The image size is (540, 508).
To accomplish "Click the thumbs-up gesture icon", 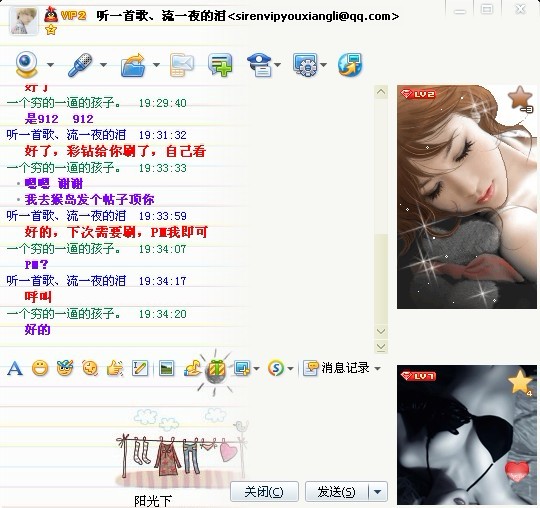I will 115,368.
